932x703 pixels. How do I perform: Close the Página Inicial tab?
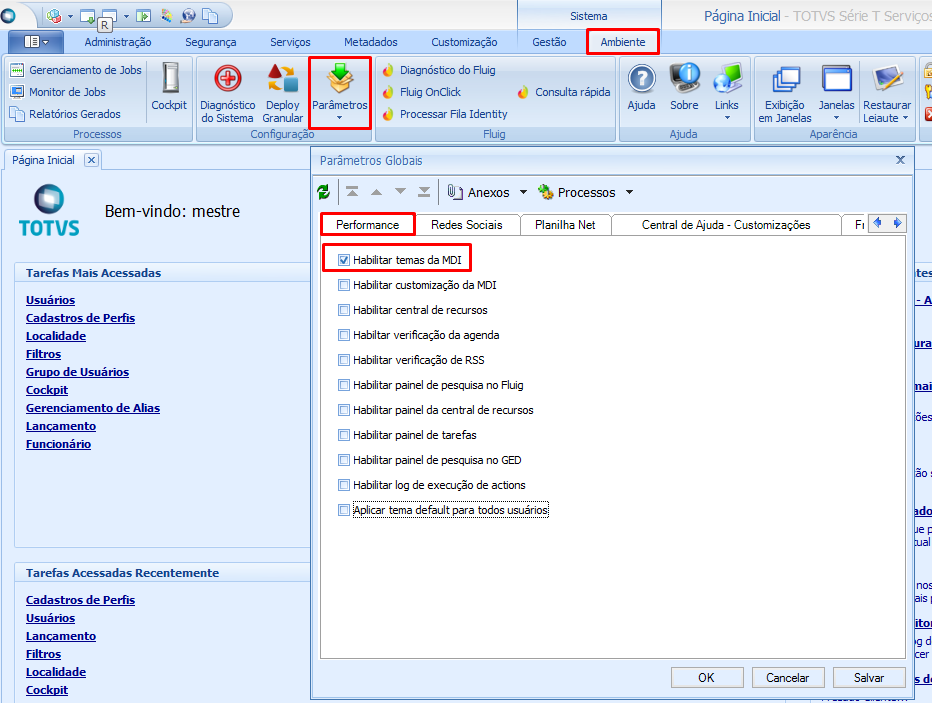91,160
